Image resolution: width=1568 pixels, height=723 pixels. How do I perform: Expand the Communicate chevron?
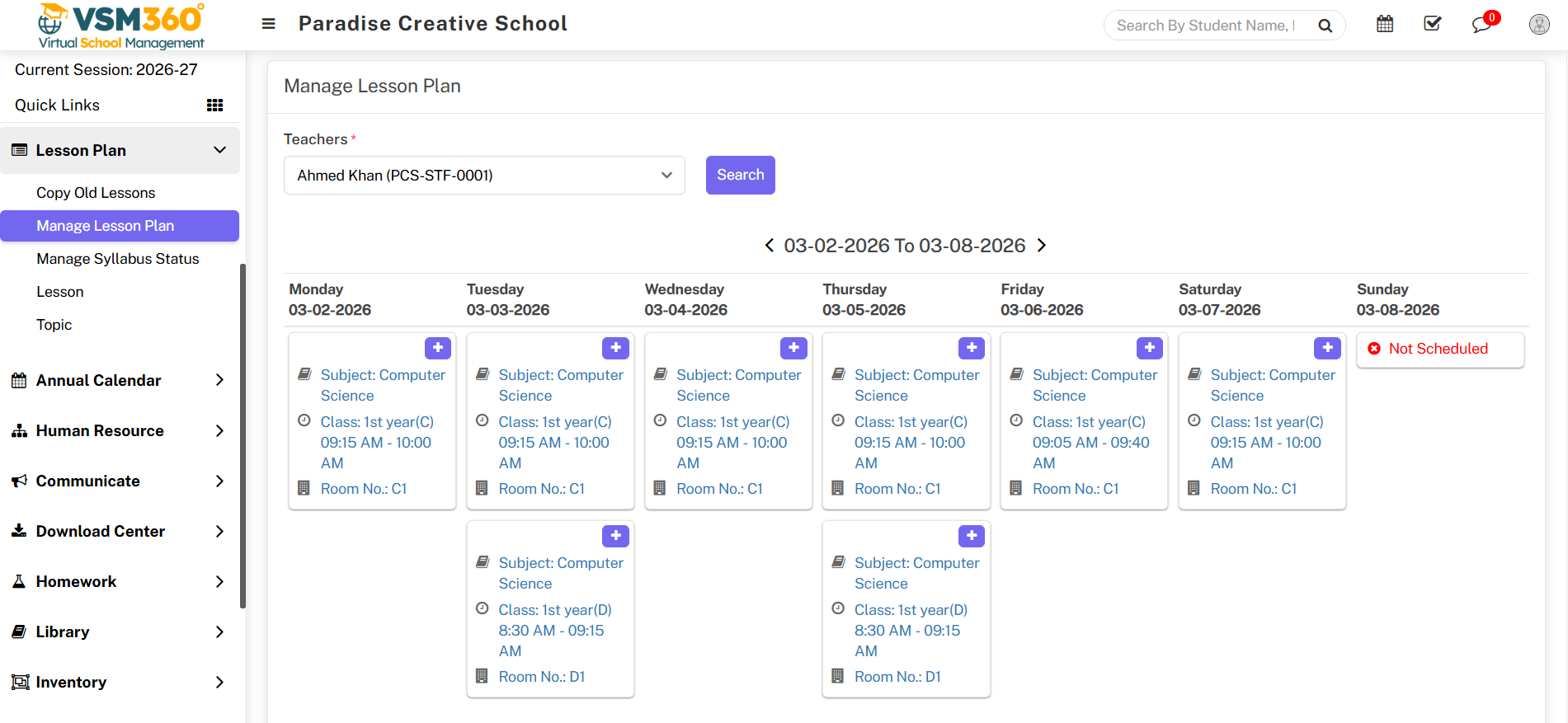point(219,481)
